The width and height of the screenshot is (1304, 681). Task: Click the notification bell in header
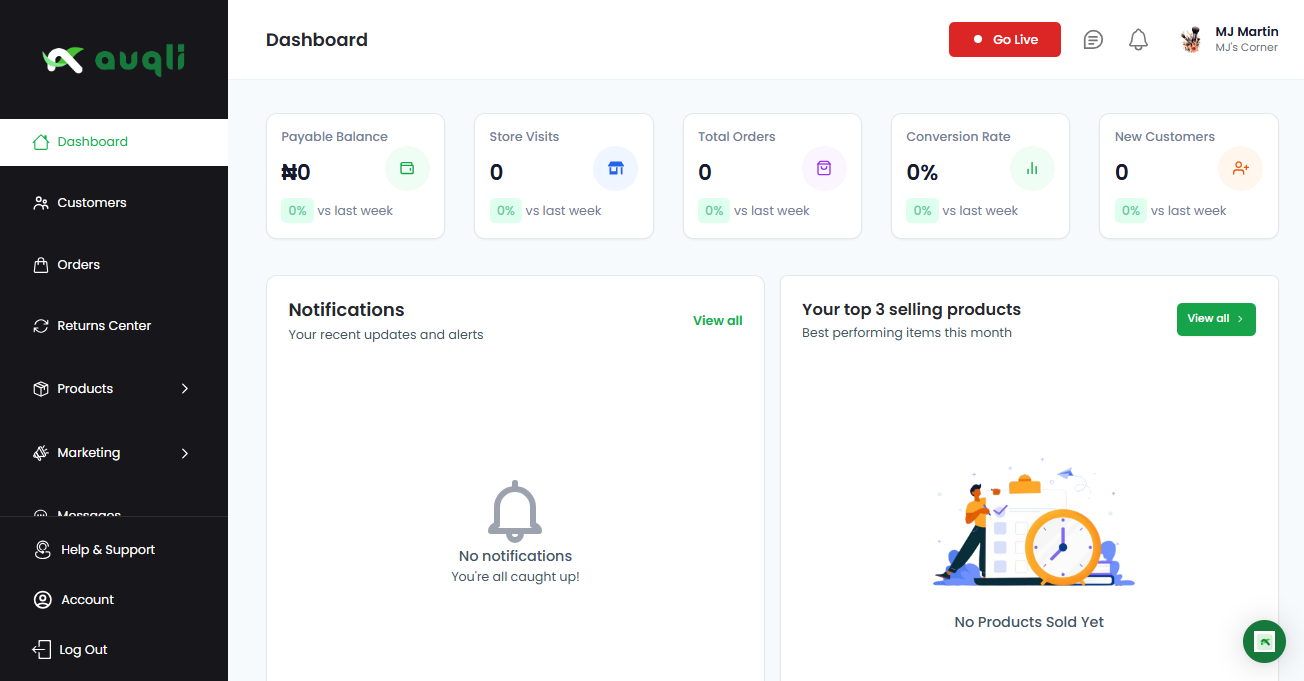1138,40
